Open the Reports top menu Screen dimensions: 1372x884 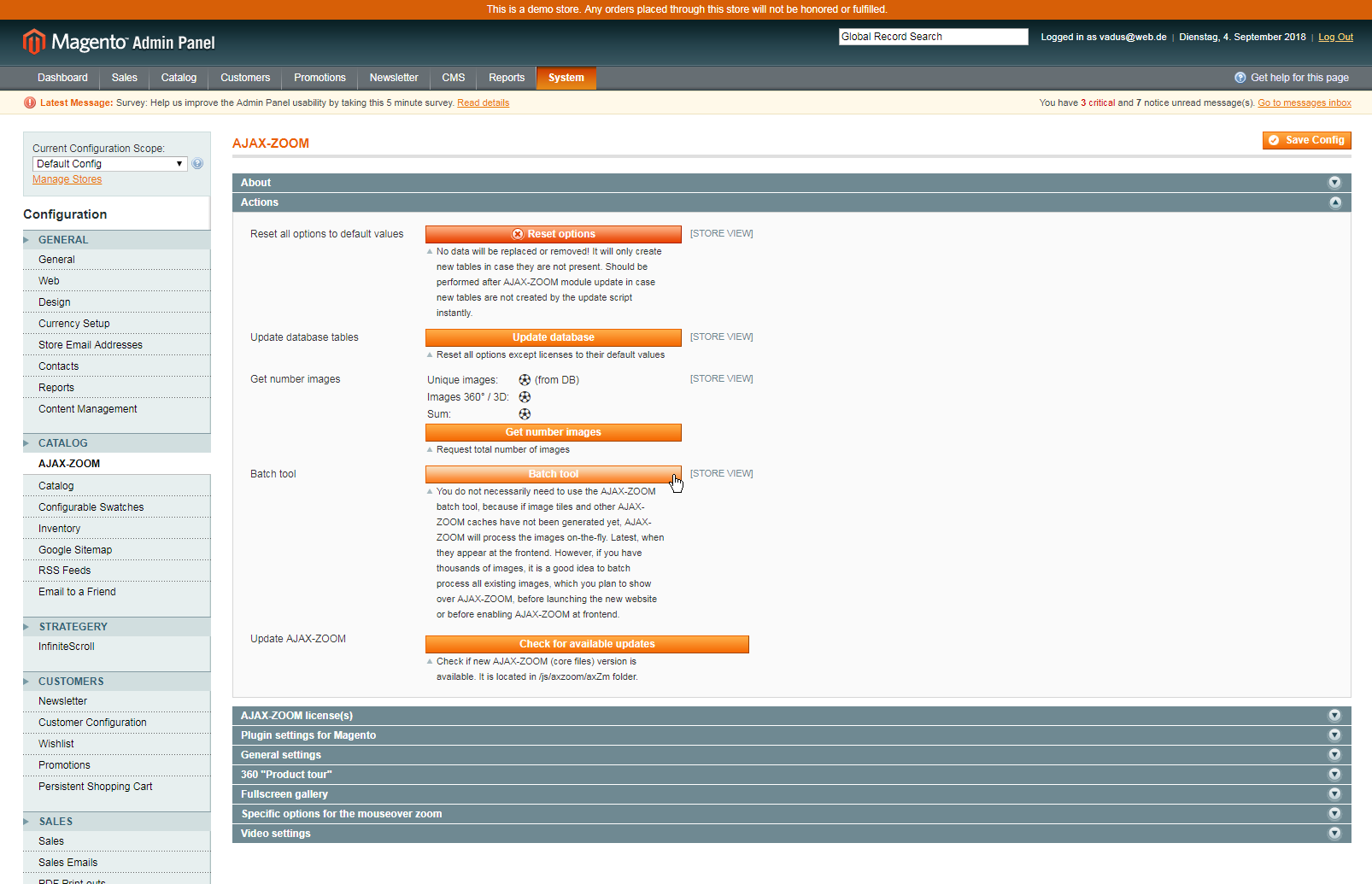(507, 78)
